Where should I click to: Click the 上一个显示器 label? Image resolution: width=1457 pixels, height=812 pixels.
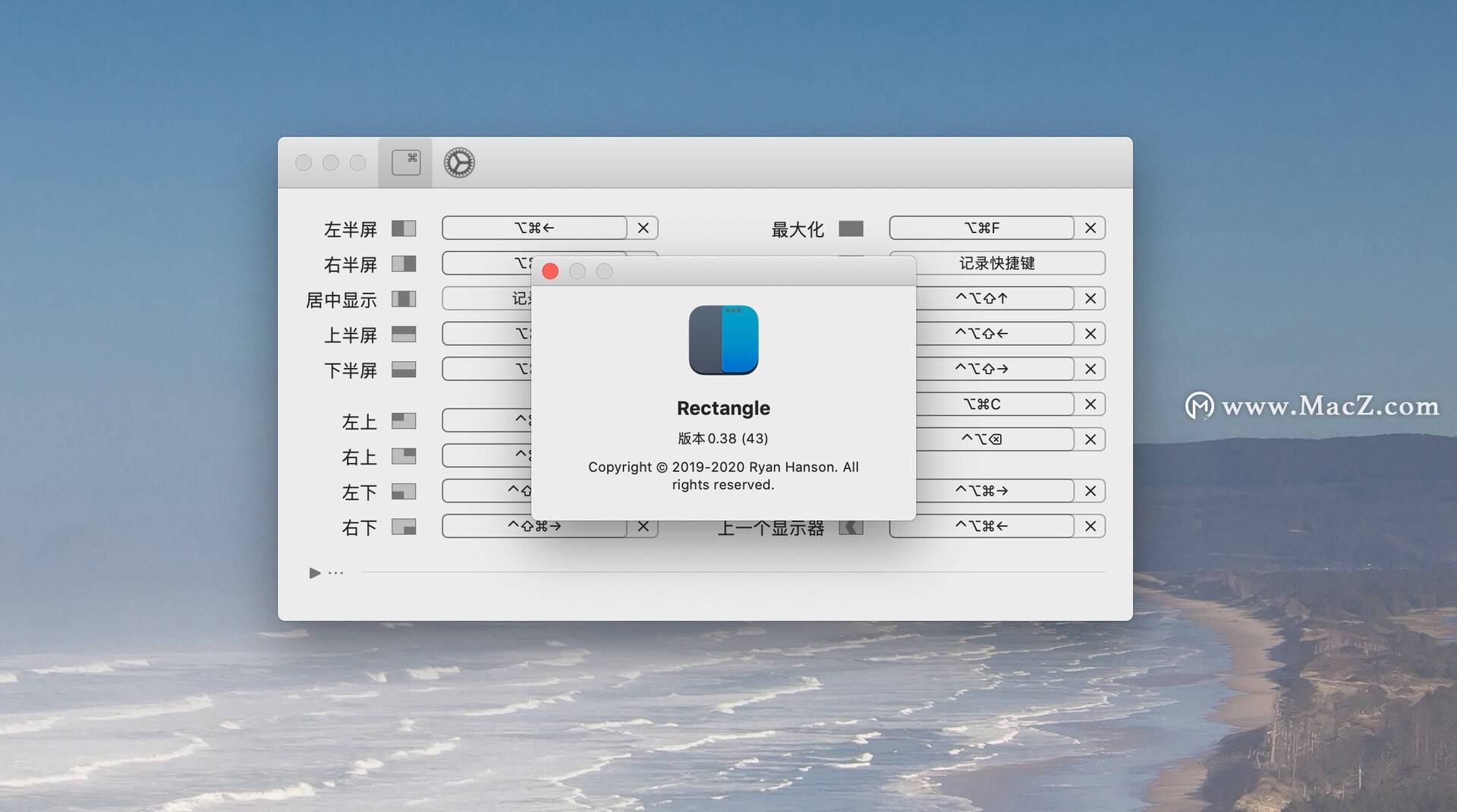point(771,529)
